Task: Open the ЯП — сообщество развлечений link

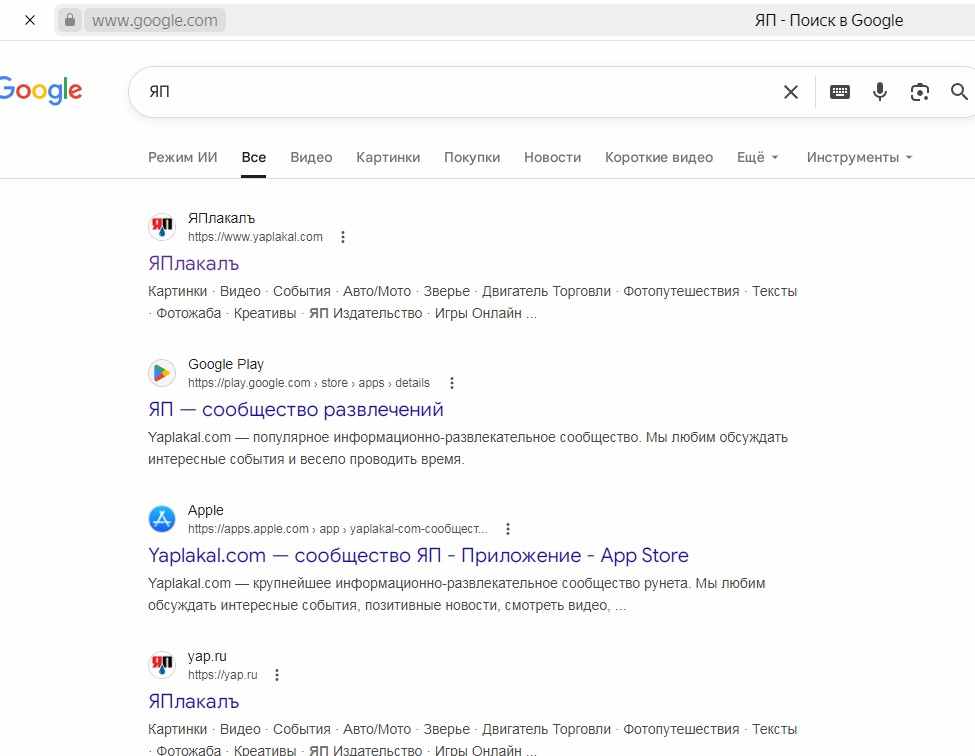Action: [296, 410]
